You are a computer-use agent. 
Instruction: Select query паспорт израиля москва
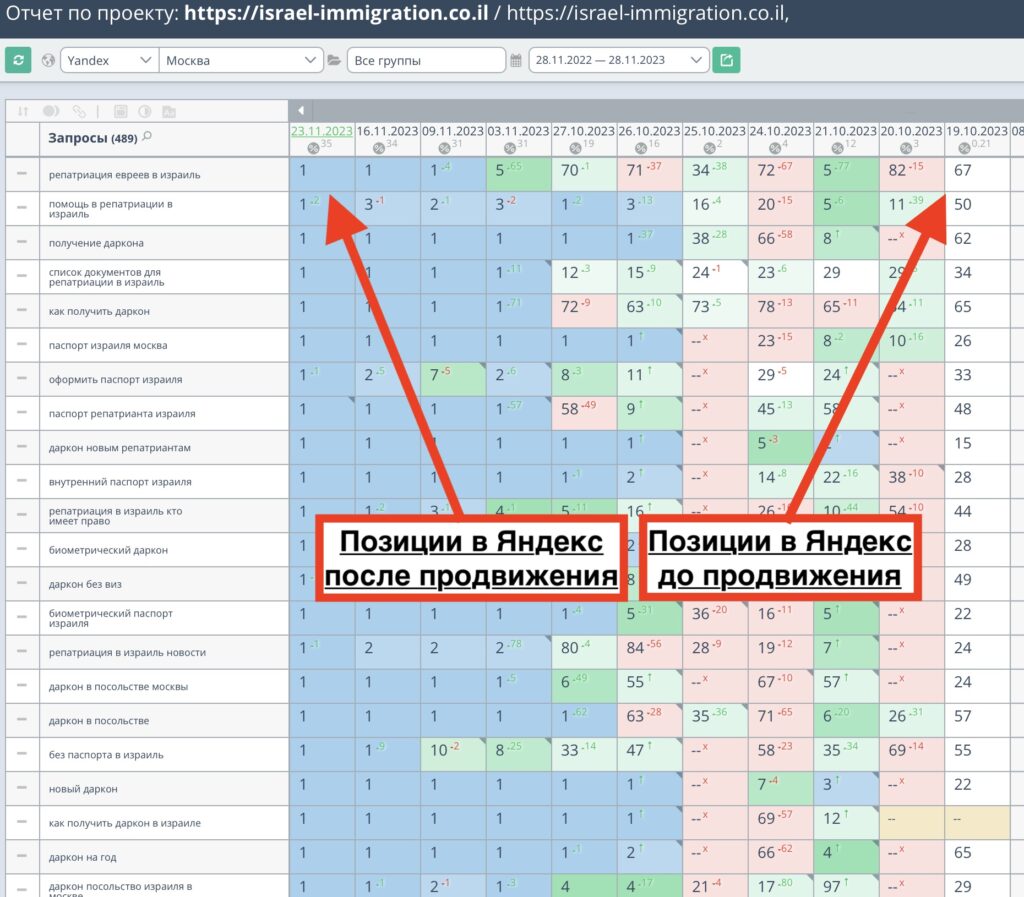click(108, 345)
